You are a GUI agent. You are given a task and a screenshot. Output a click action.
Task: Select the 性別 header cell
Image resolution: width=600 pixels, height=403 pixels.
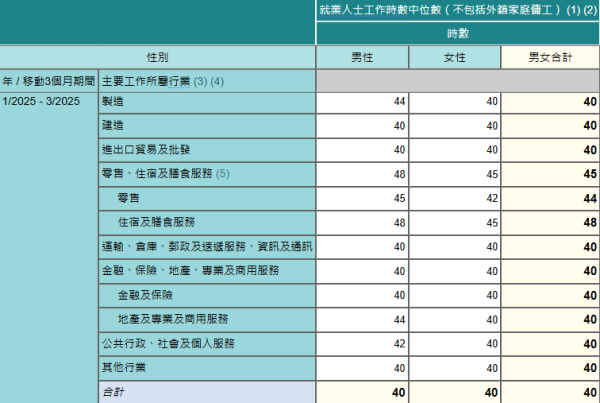tap(158, 57)
